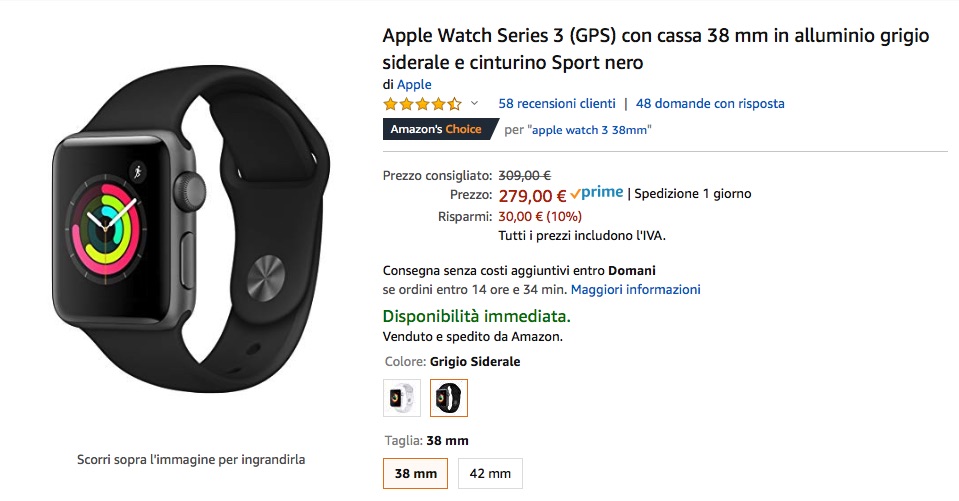Image resolution: width=959 pixels, height=501 pixels.
Task: Click the Apple Watch Series 3 product title
Action: pos(655,50)
